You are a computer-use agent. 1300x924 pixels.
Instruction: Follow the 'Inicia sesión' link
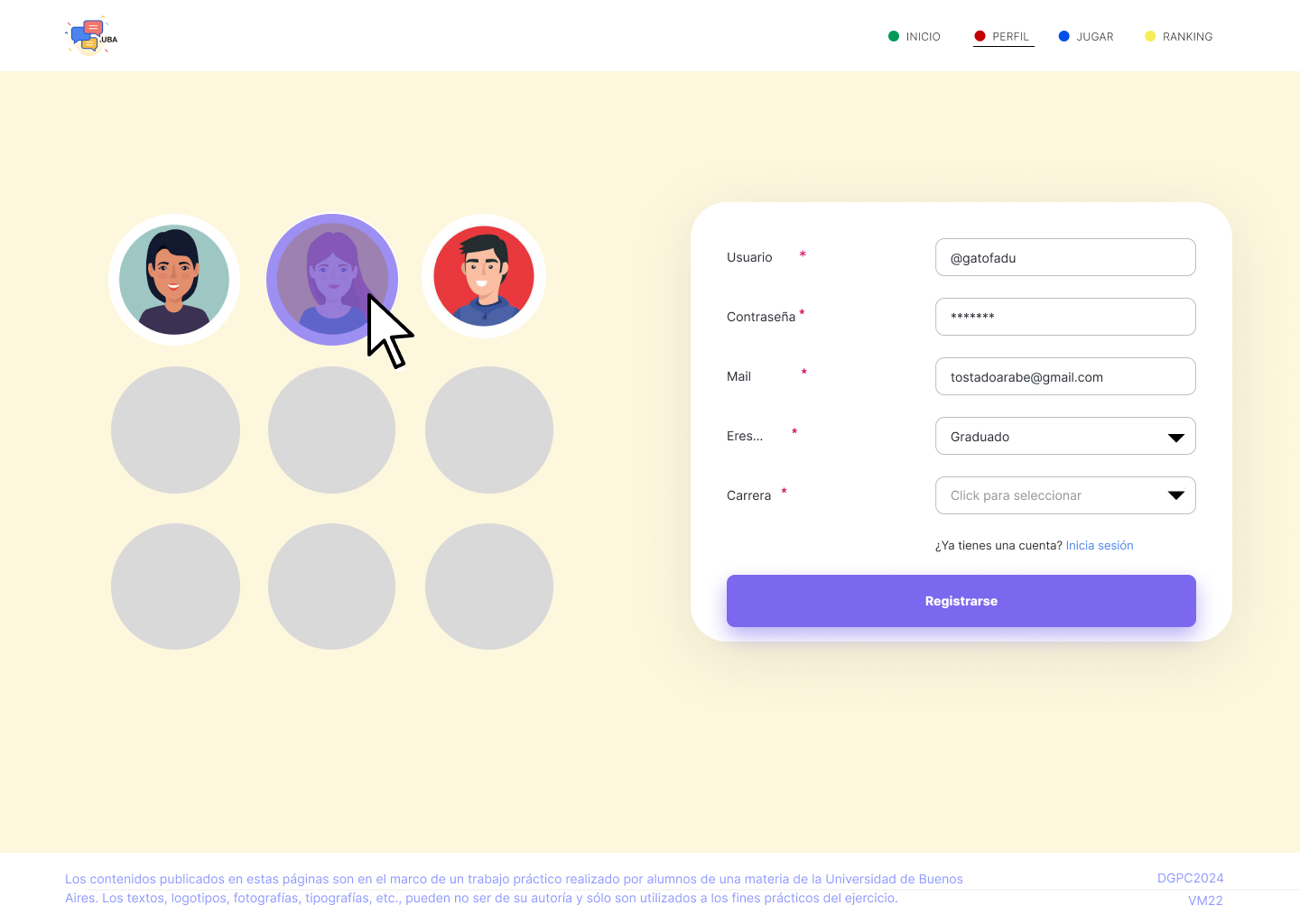point(1099,546)
